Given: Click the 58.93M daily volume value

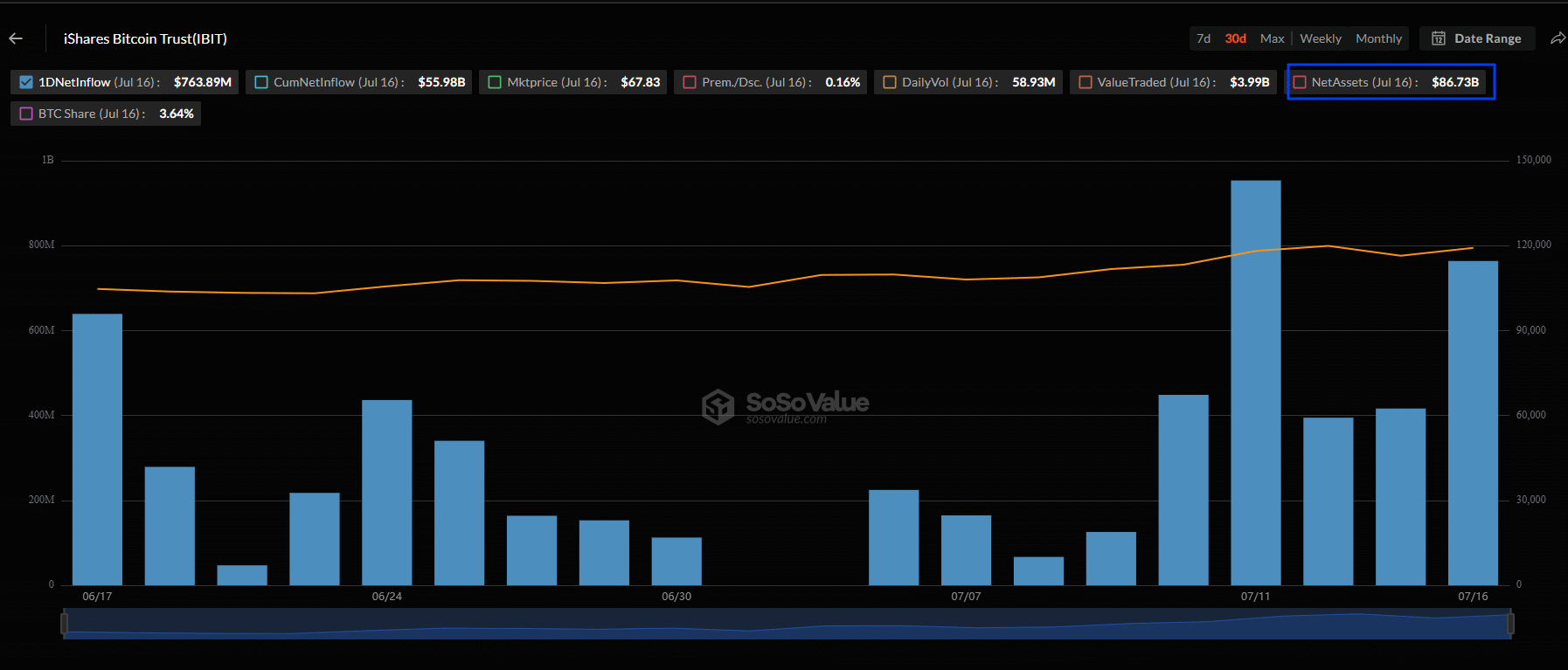Looking at the screenshot, I should 1034,82.
